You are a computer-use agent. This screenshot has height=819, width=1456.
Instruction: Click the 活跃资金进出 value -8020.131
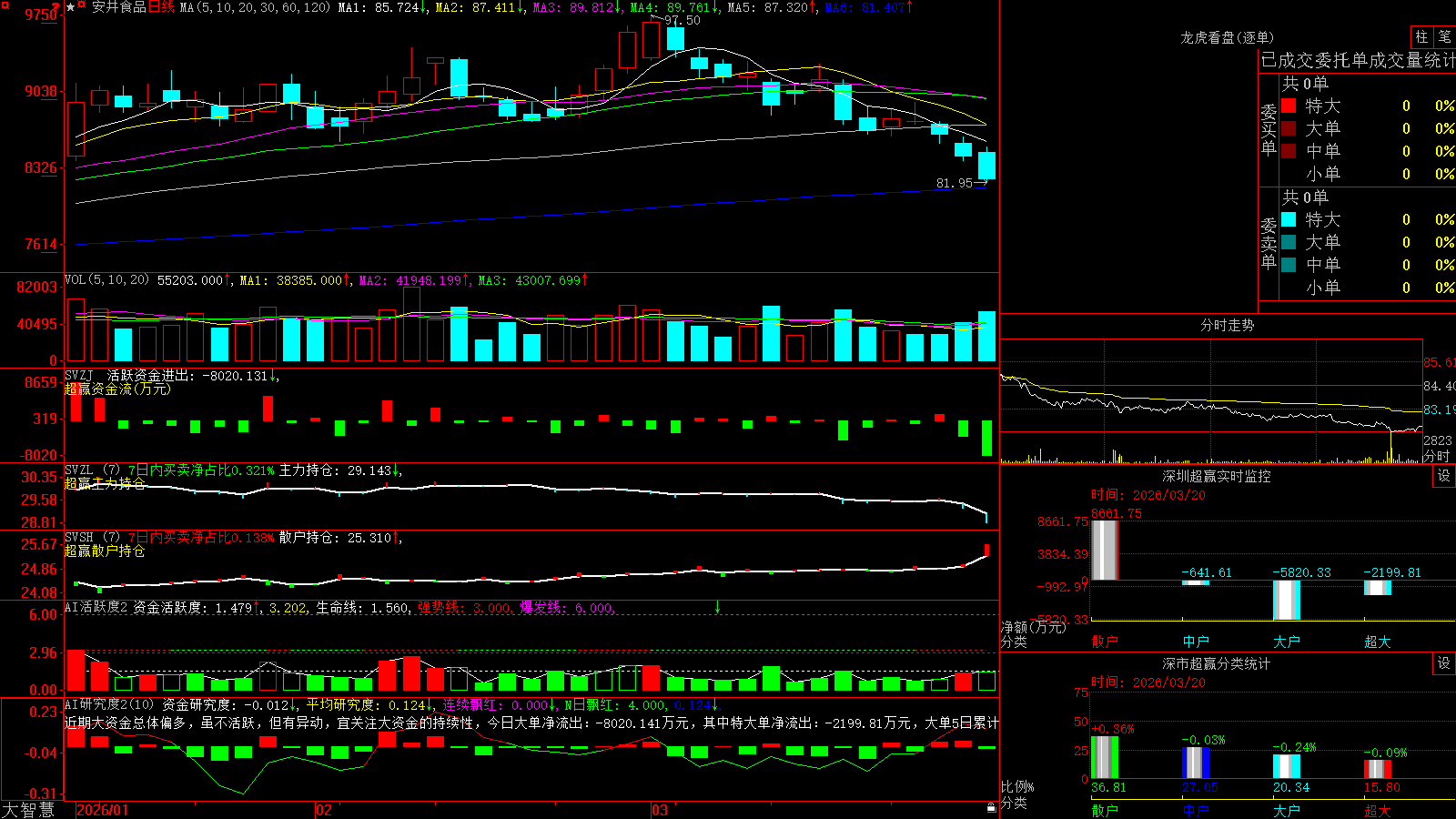point(235,375)
